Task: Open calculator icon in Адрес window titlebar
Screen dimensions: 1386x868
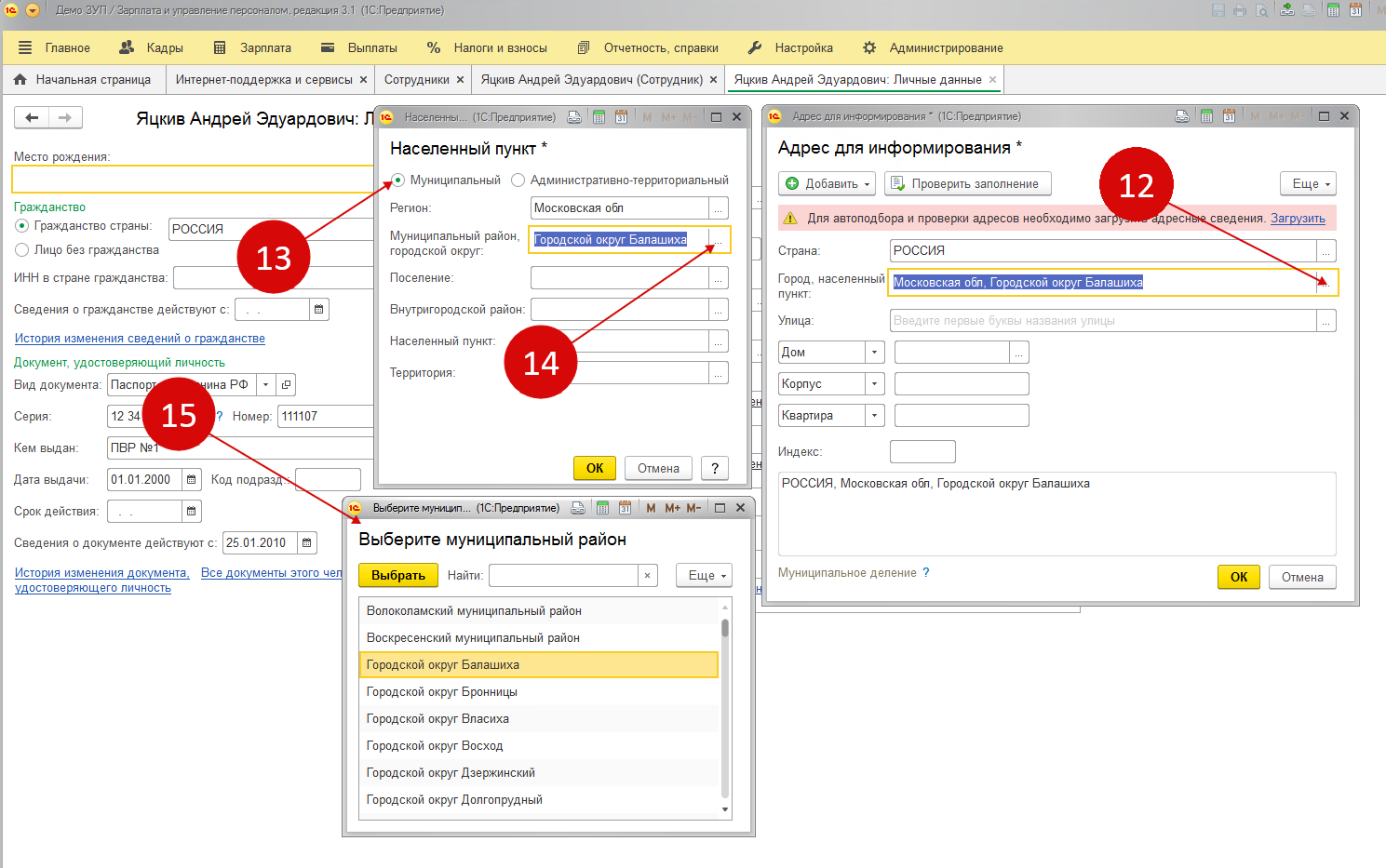Action: point(1206,116)
